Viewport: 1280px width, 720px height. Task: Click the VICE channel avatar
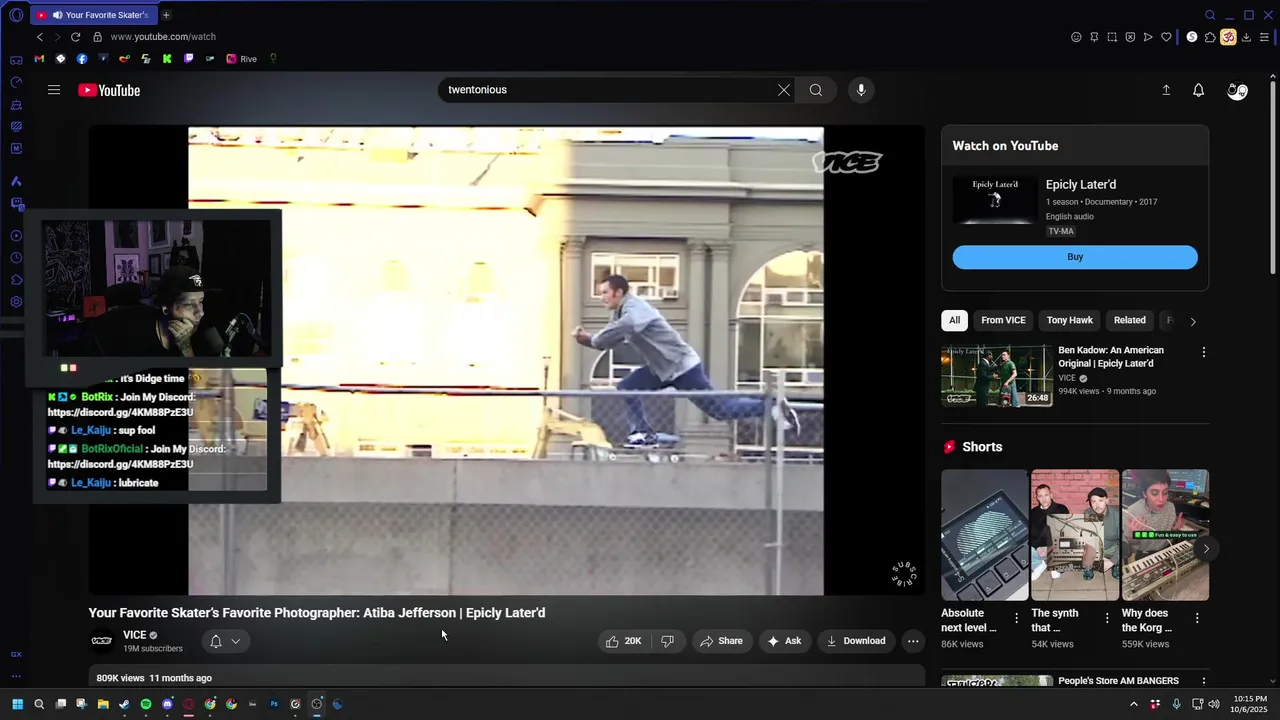tap(102, 641)
